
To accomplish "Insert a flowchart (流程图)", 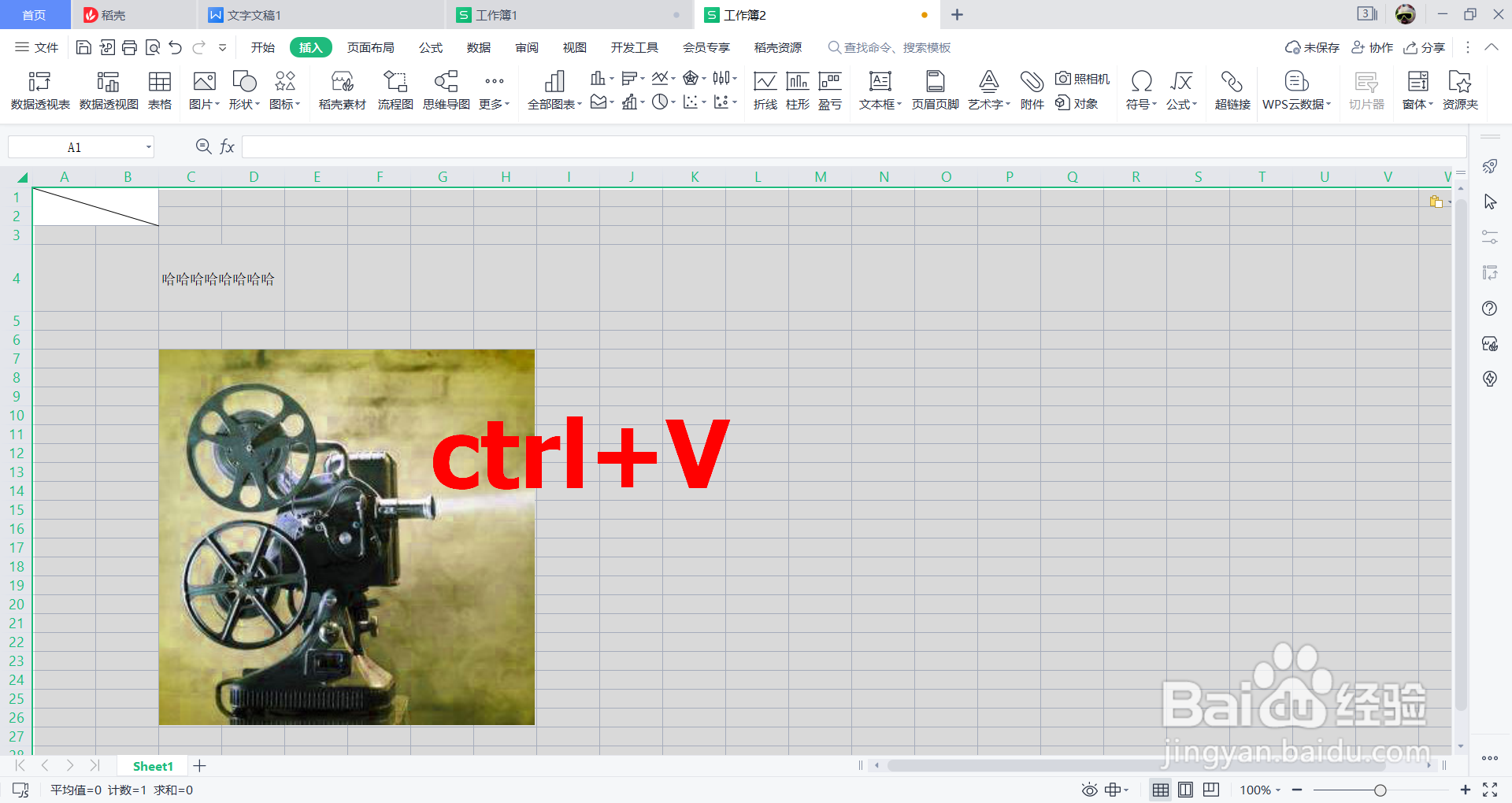I will 395,90.
